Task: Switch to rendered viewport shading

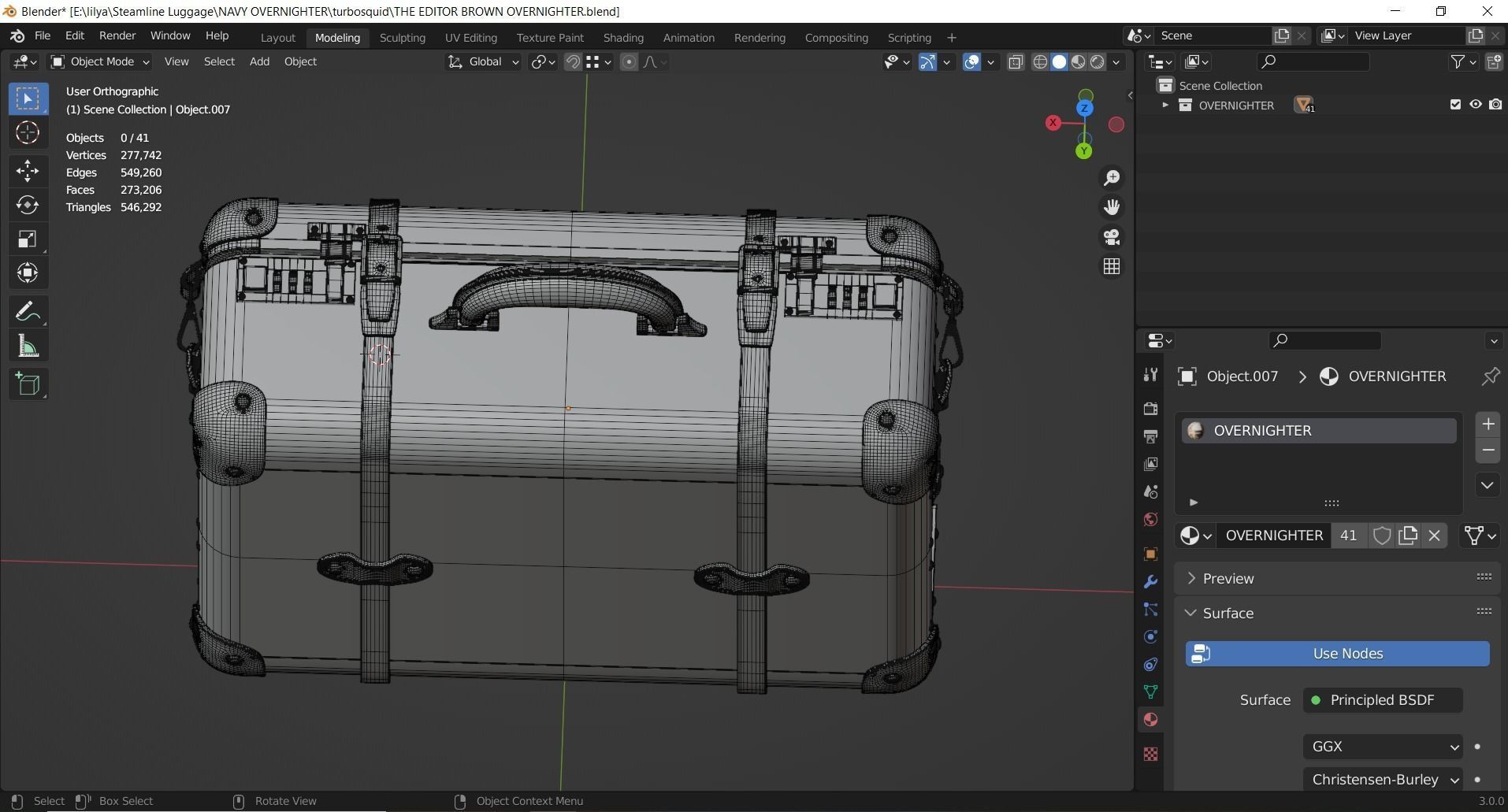Action: coord(1097,61)
